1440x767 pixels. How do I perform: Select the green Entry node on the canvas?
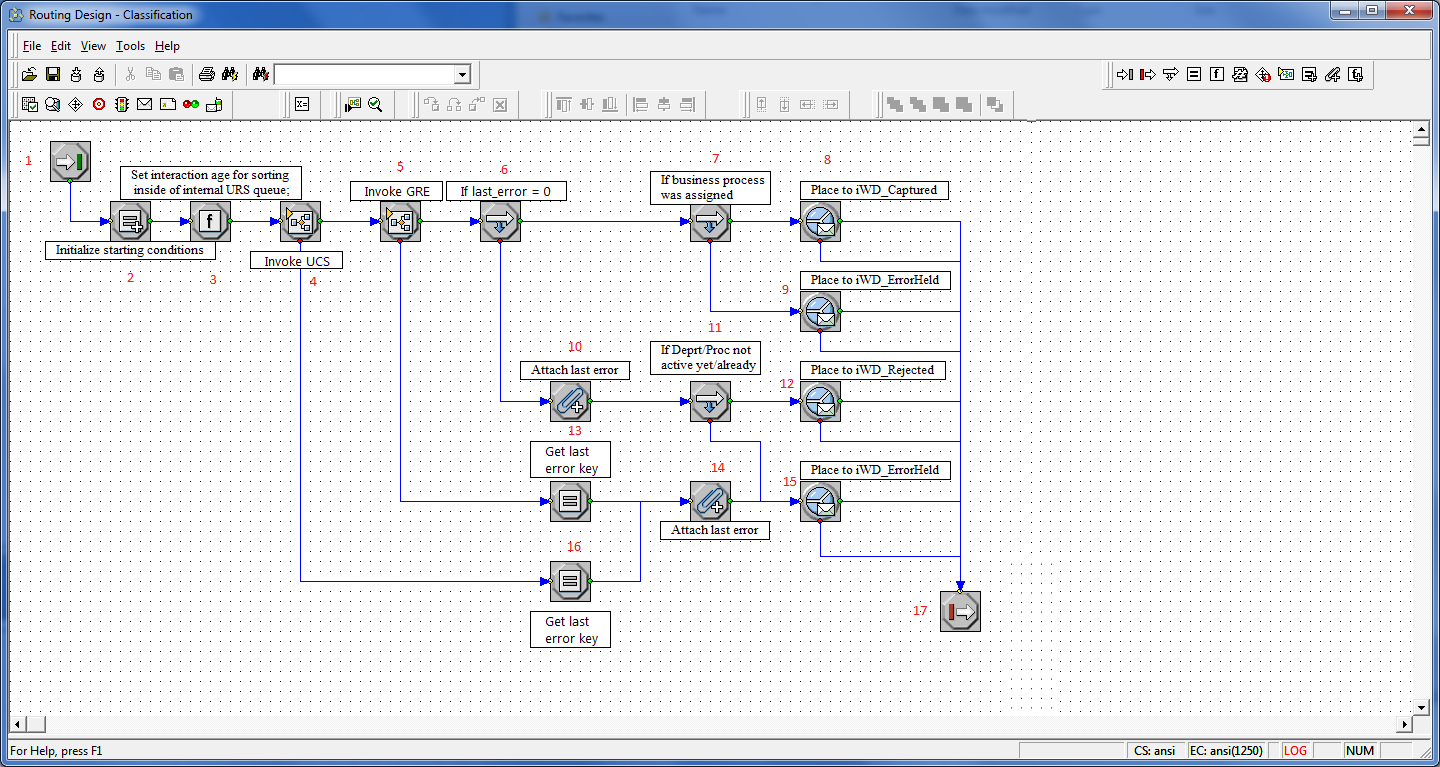coord(70,161)
